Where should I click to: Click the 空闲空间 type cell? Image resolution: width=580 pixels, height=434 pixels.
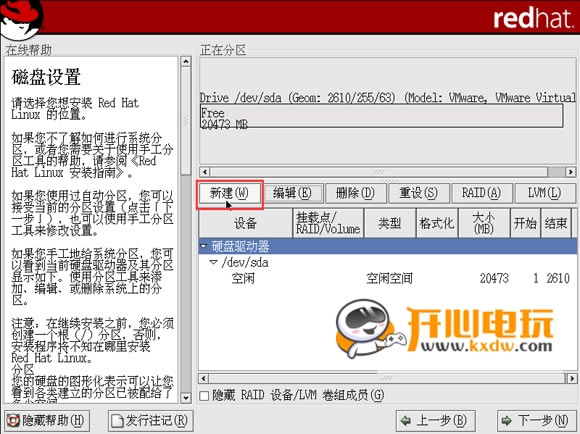pos(389,278)
